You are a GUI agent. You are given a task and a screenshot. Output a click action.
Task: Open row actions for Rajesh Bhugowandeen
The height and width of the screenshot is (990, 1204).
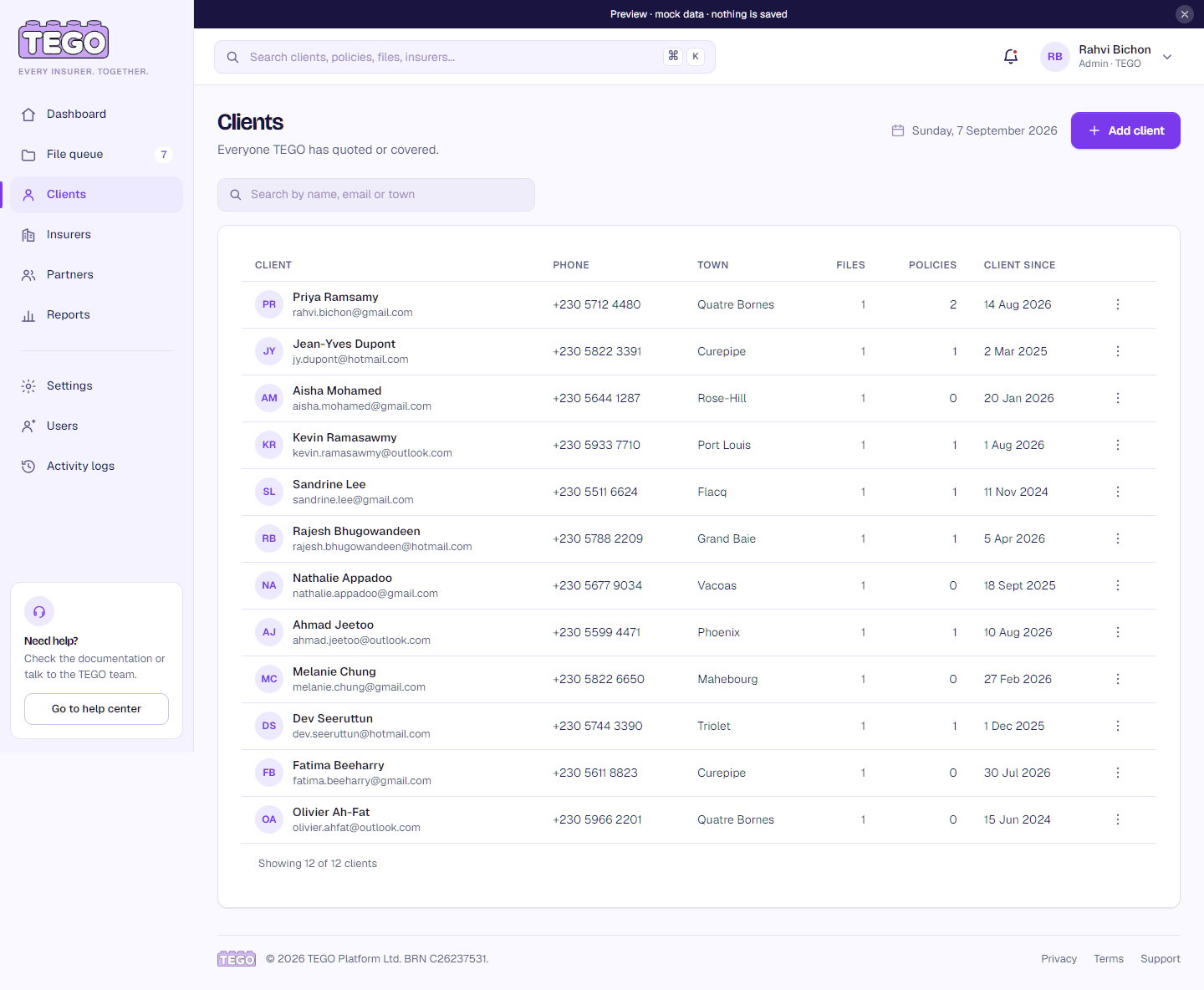click(x=1117, y=538)
